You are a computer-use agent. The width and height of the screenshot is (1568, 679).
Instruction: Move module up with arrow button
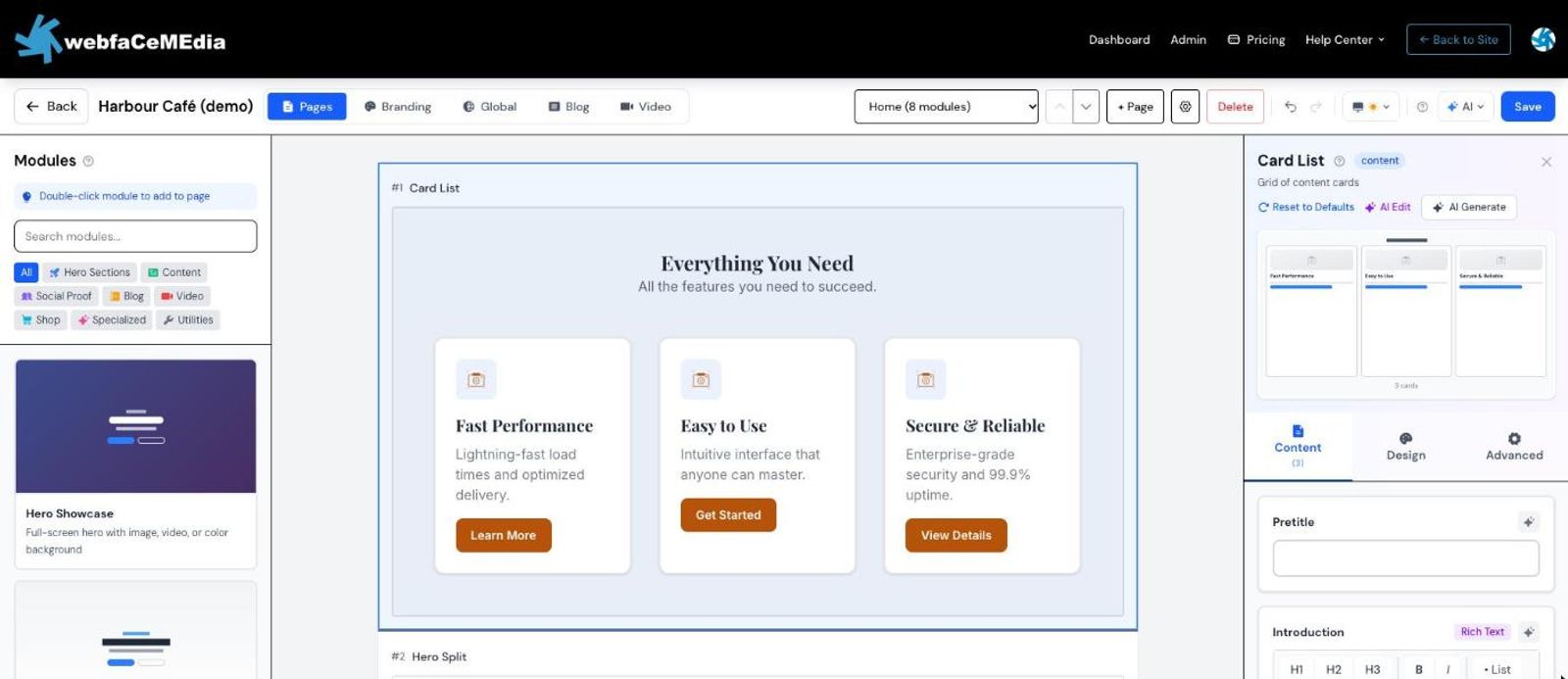[x=1058, y=107]
